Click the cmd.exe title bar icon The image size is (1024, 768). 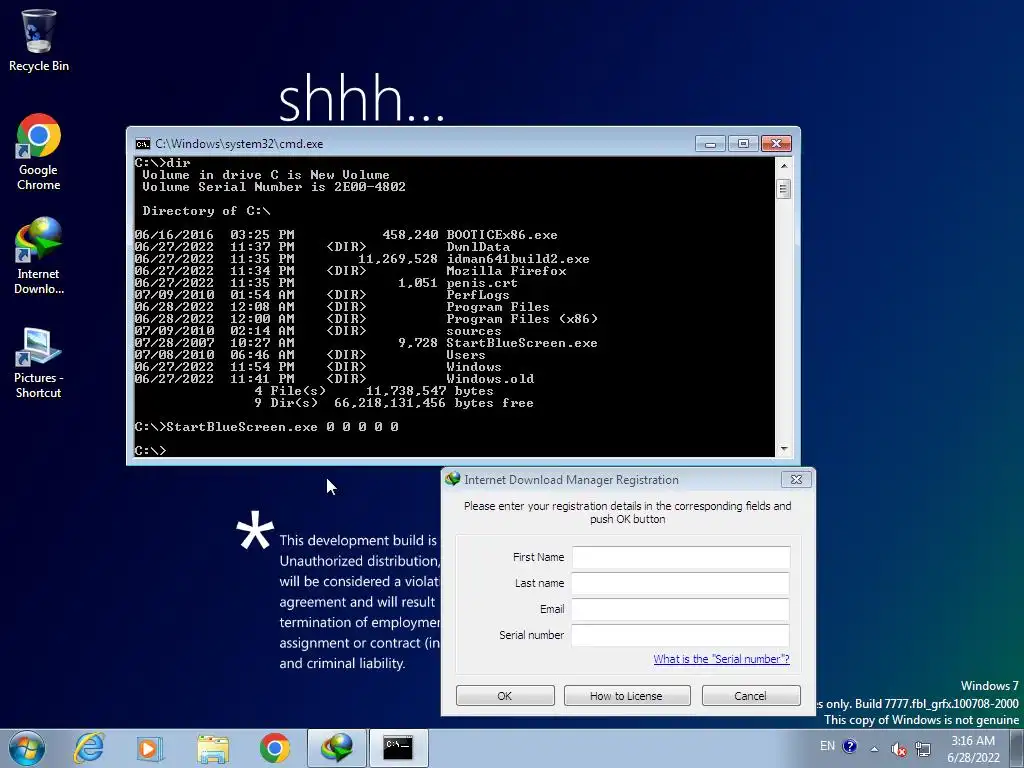[142, 144]
